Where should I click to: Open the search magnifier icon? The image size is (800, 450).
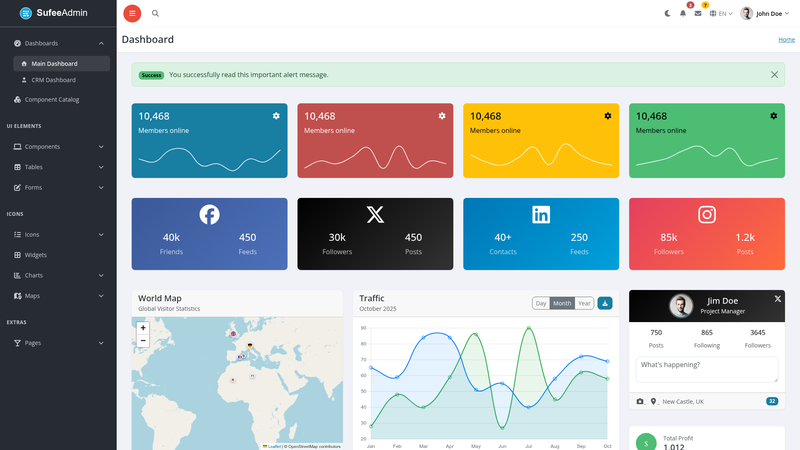(x=155, y=13)
